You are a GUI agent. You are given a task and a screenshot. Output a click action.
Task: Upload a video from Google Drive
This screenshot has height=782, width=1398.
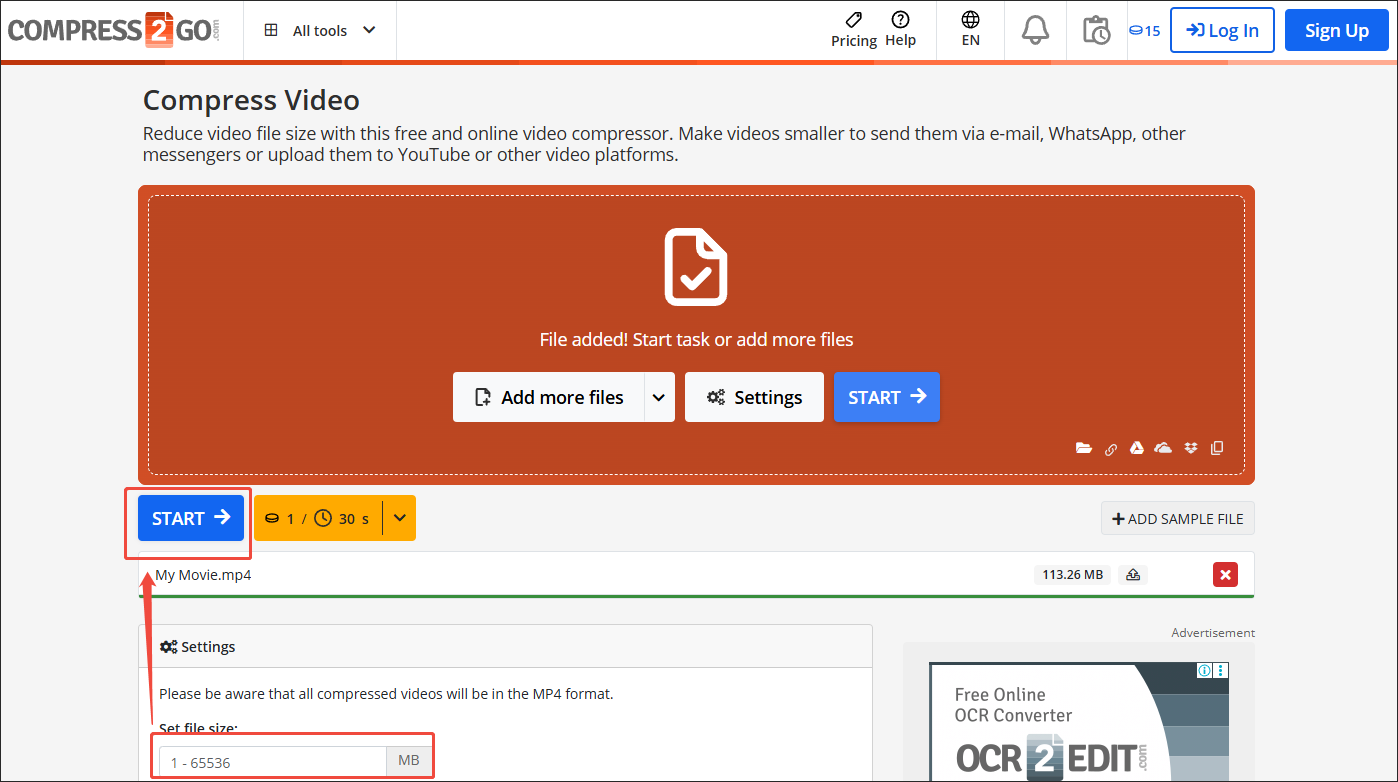(1137, 448)
